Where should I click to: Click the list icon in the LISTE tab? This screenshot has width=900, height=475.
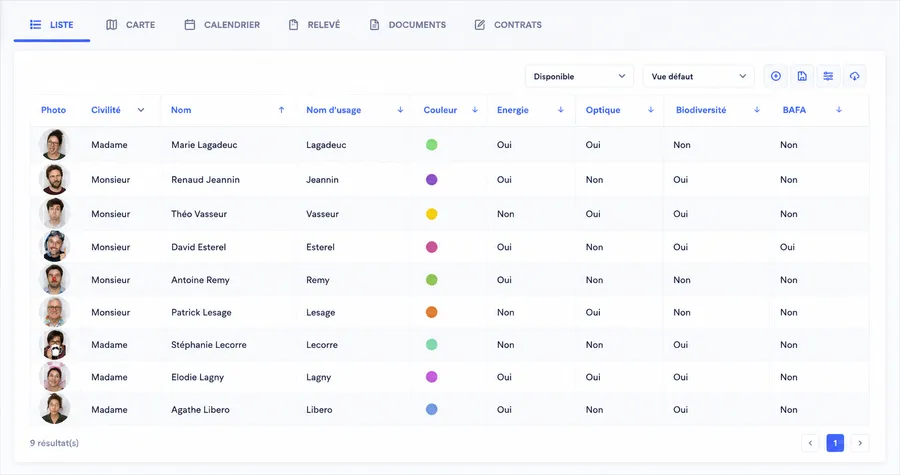(x=36, y=25)
